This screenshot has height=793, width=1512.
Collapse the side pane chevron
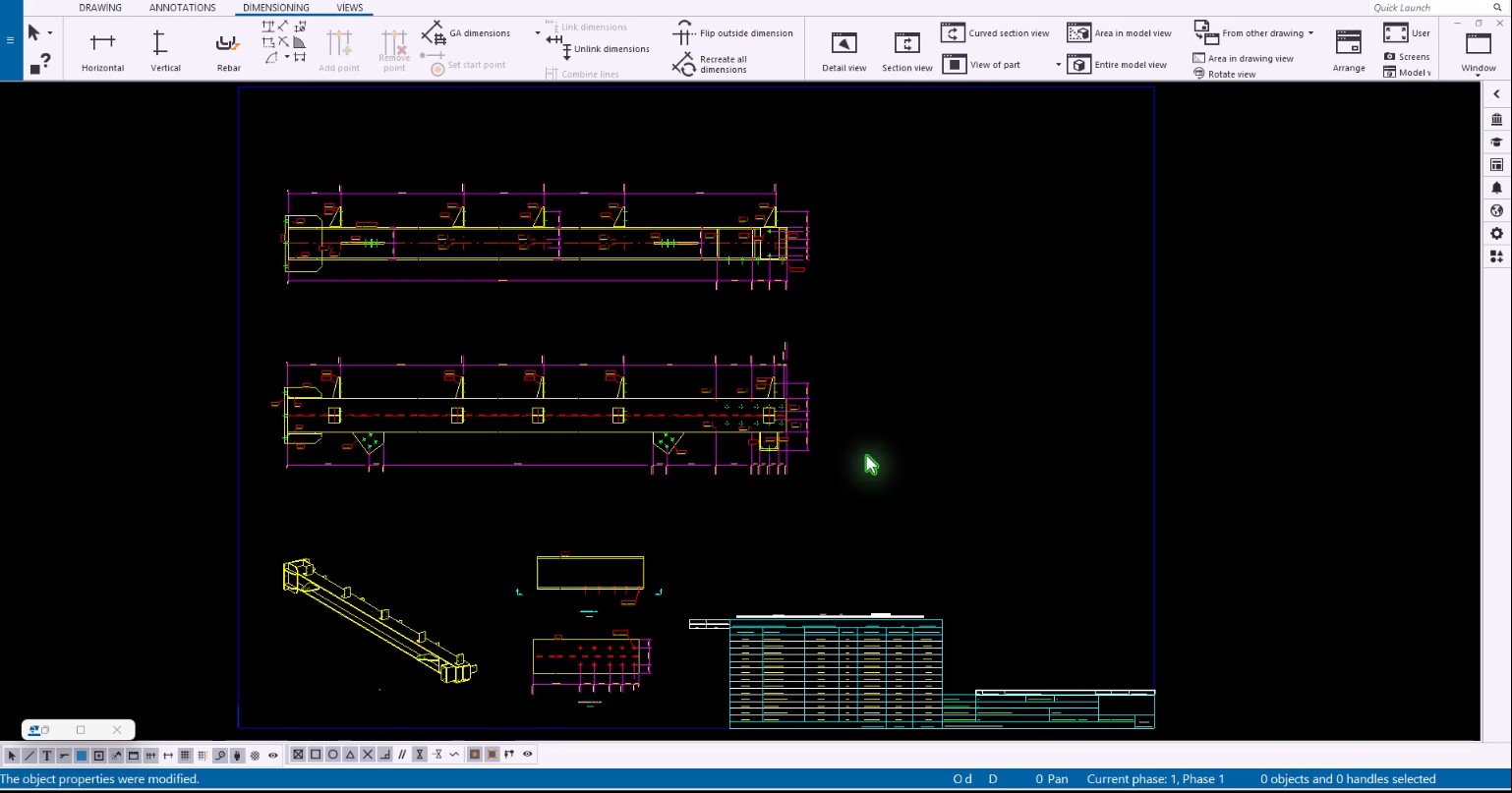pos(1496,94)
